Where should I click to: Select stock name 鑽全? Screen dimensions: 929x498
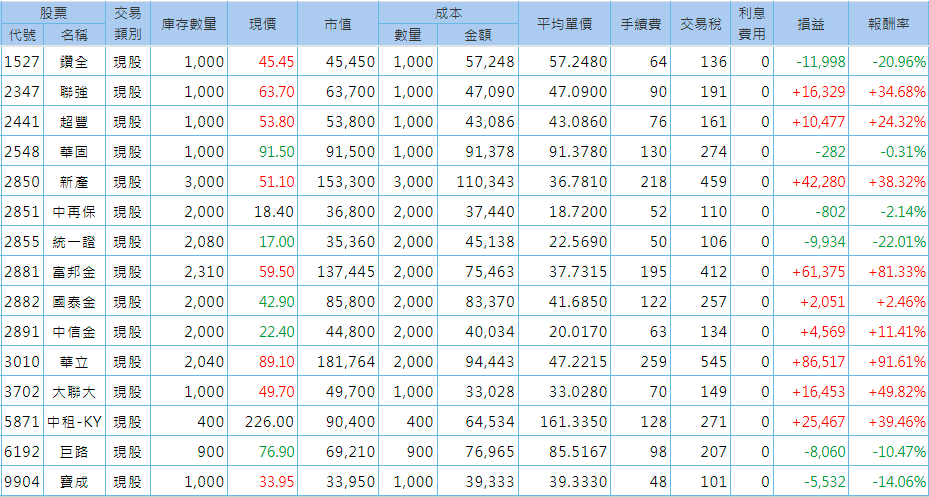74,62
